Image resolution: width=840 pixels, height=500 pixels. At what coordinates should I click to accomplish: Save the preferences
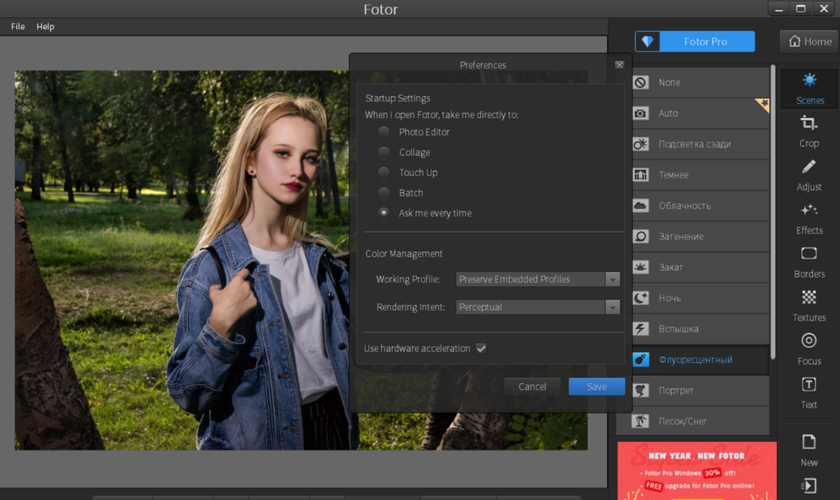pyautogui.click(x=597, y=386)
